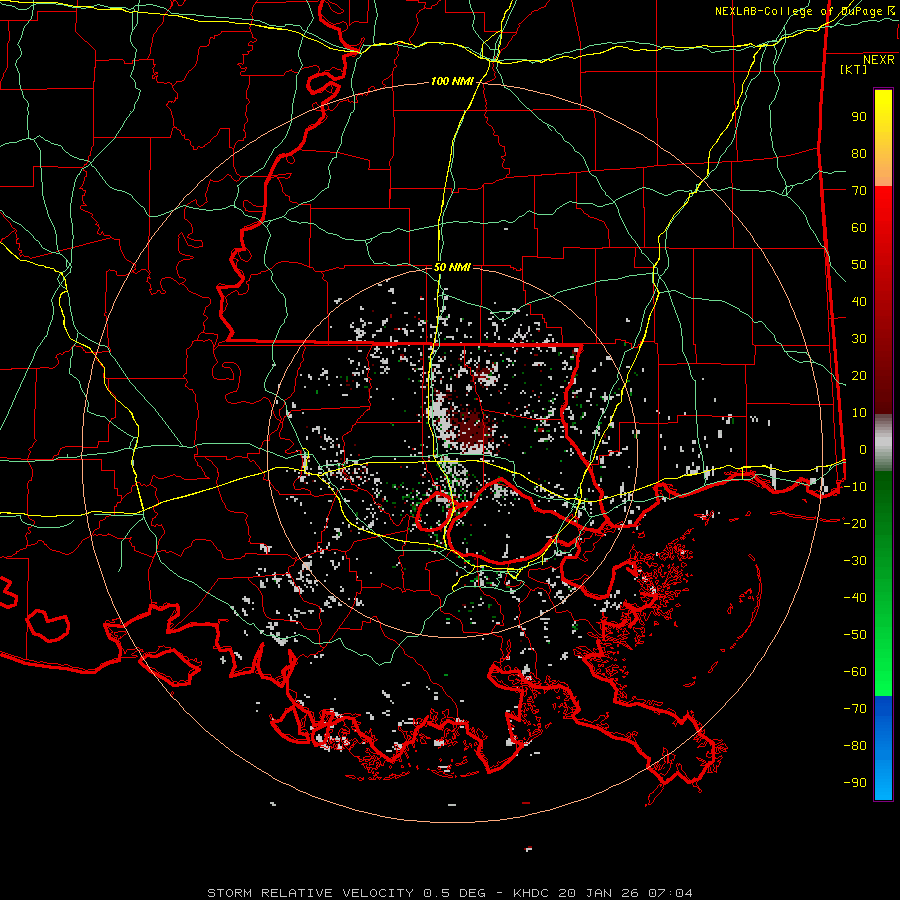Click the 20 JAN 26 date in caption
900x900 pixels.
pos(600,893)
